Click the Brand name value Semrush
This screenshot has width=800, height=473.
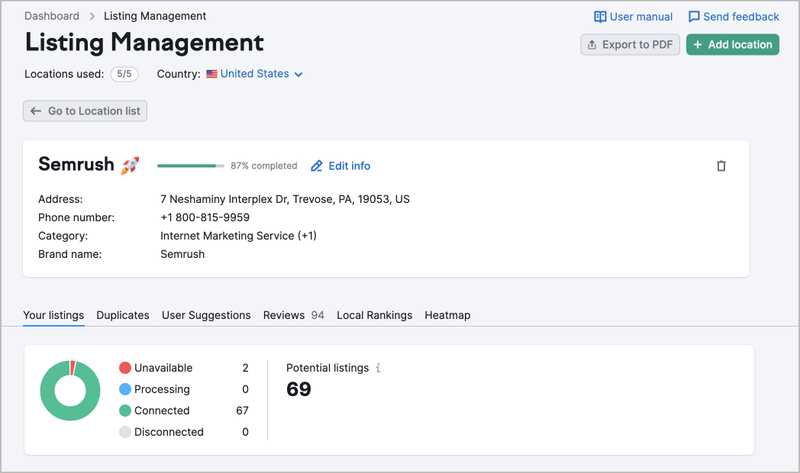click(x=183, y=254)
